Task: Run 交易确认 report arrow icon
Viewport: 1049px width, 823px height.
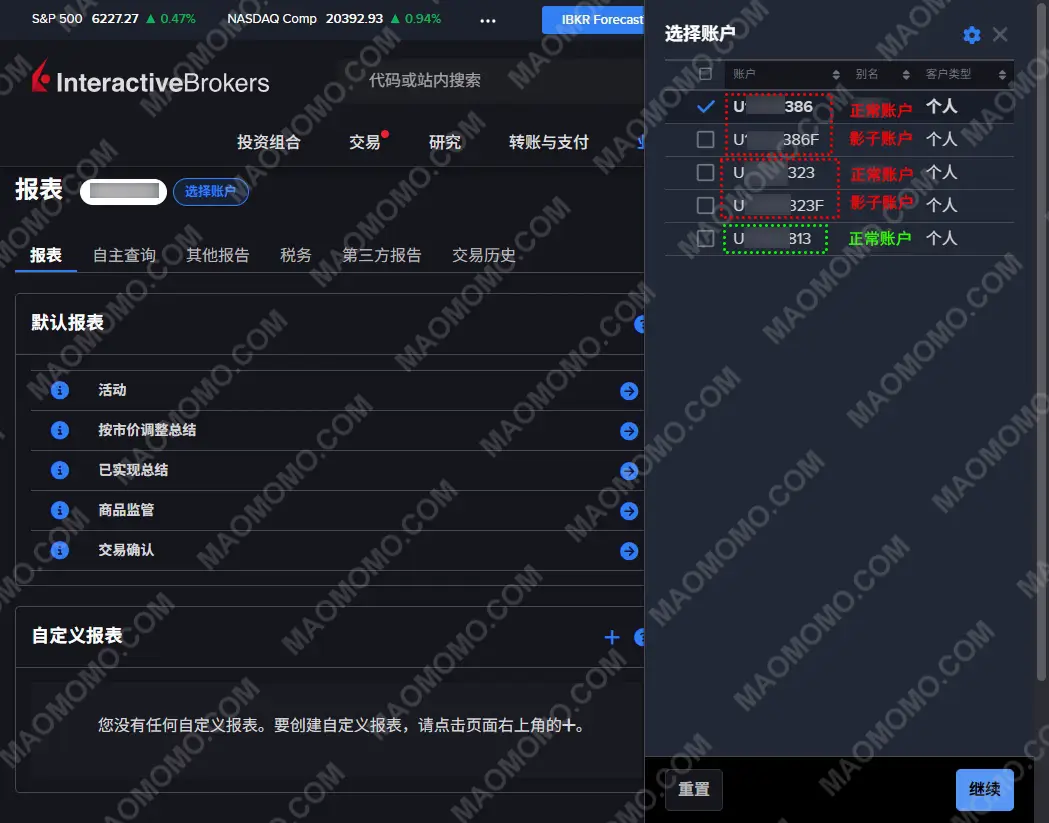Action: (x=629, y=551)
